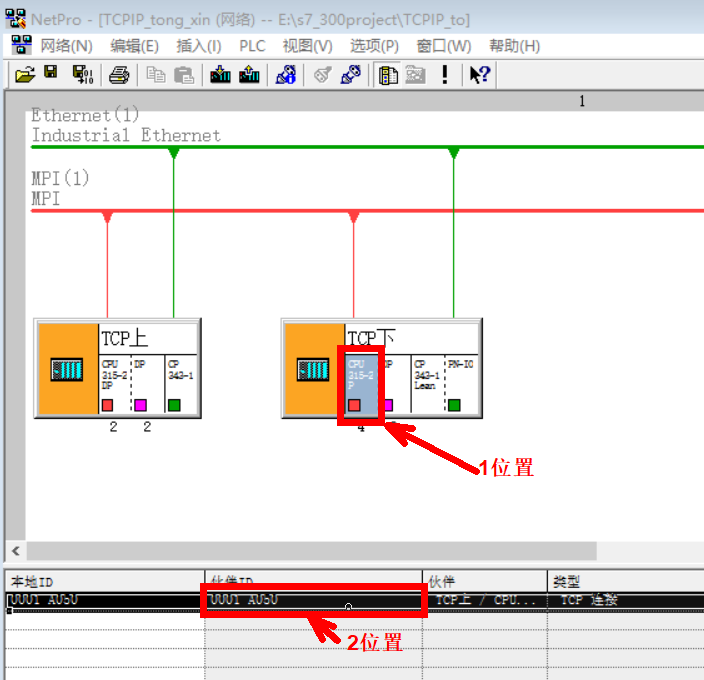Click the Upload from PLC icon
Viewport: 704px width, 680px height.
click(249, 74)
